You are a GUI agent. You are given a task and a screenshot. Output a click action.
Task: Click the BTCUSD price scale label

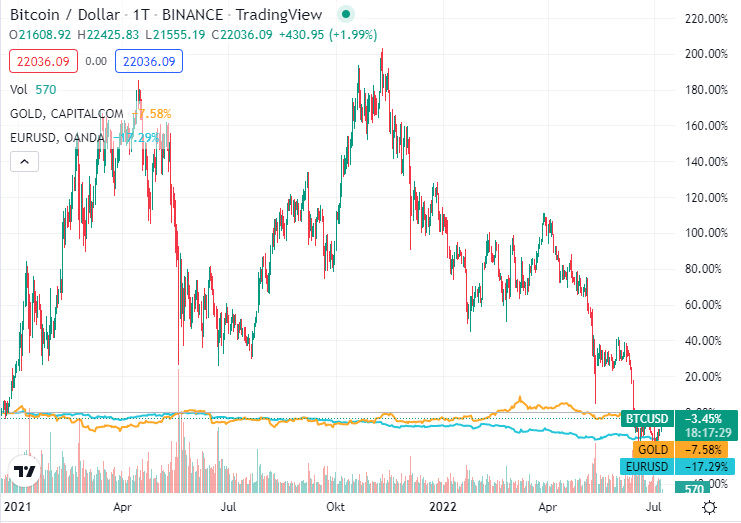(x=647, y=419)
